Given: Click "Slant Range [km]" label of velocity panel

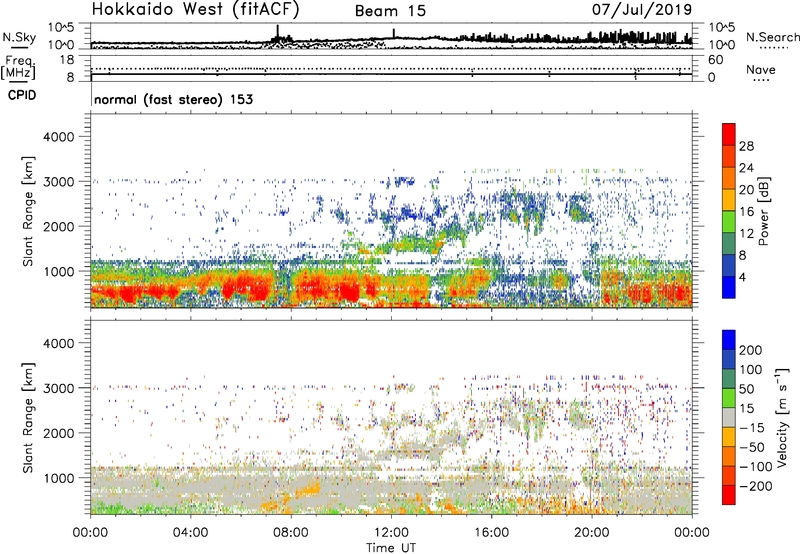Looking at the screenshot, I should coord(28,418).
